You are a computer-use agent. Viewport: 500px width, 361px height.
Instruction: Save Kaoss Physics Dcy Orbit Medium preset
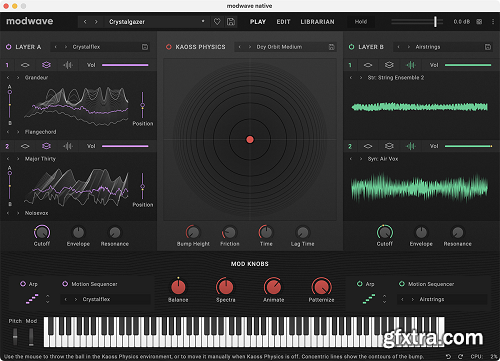point(332,47)
